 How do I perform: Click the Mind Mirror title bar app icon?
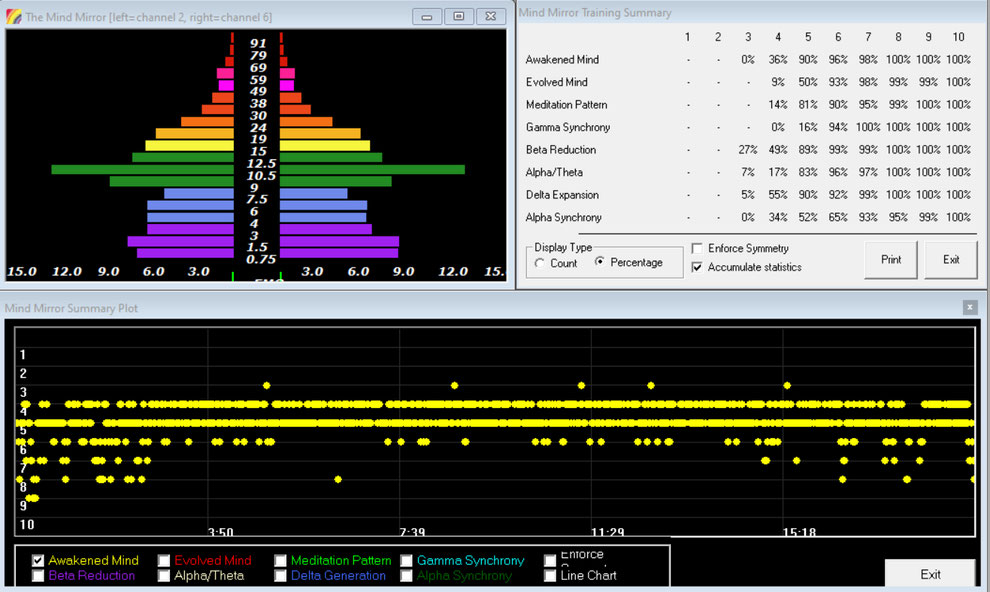coord(13,17)
